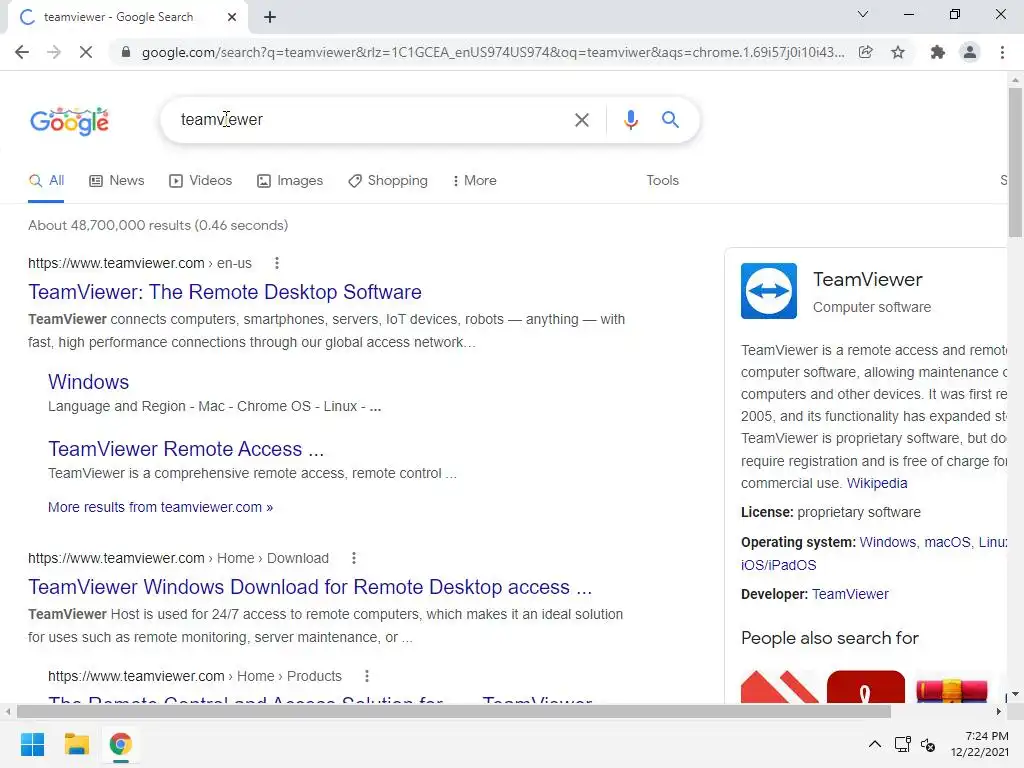The image size is (1024, 768).
Task: Start voice search with microphone icon
Action: [x=630, y=120]
